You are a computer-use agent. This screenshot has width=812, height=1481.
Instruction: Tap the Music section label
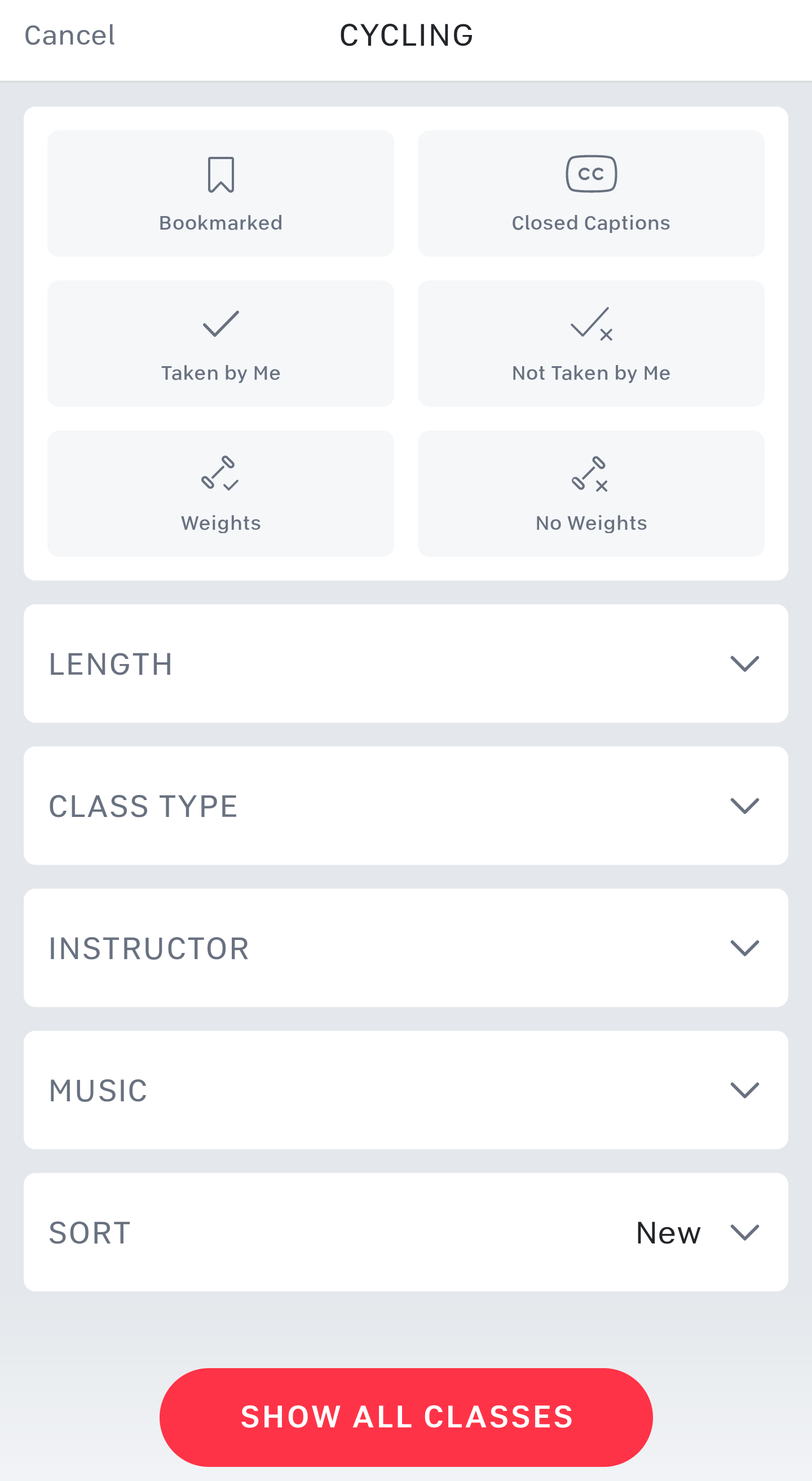click(98, 1091)
